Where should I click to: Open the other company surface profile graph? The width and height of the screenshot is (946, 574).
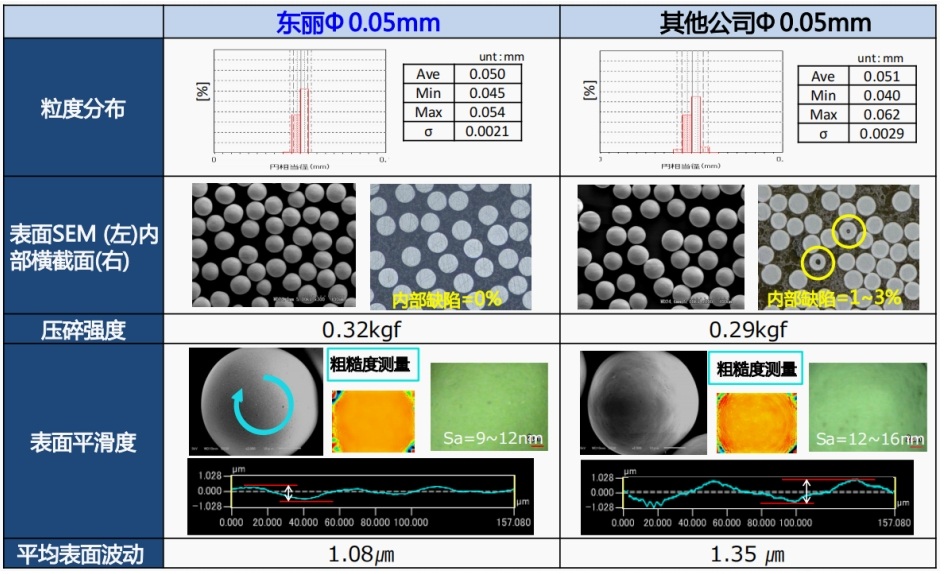tap(747, 497)
